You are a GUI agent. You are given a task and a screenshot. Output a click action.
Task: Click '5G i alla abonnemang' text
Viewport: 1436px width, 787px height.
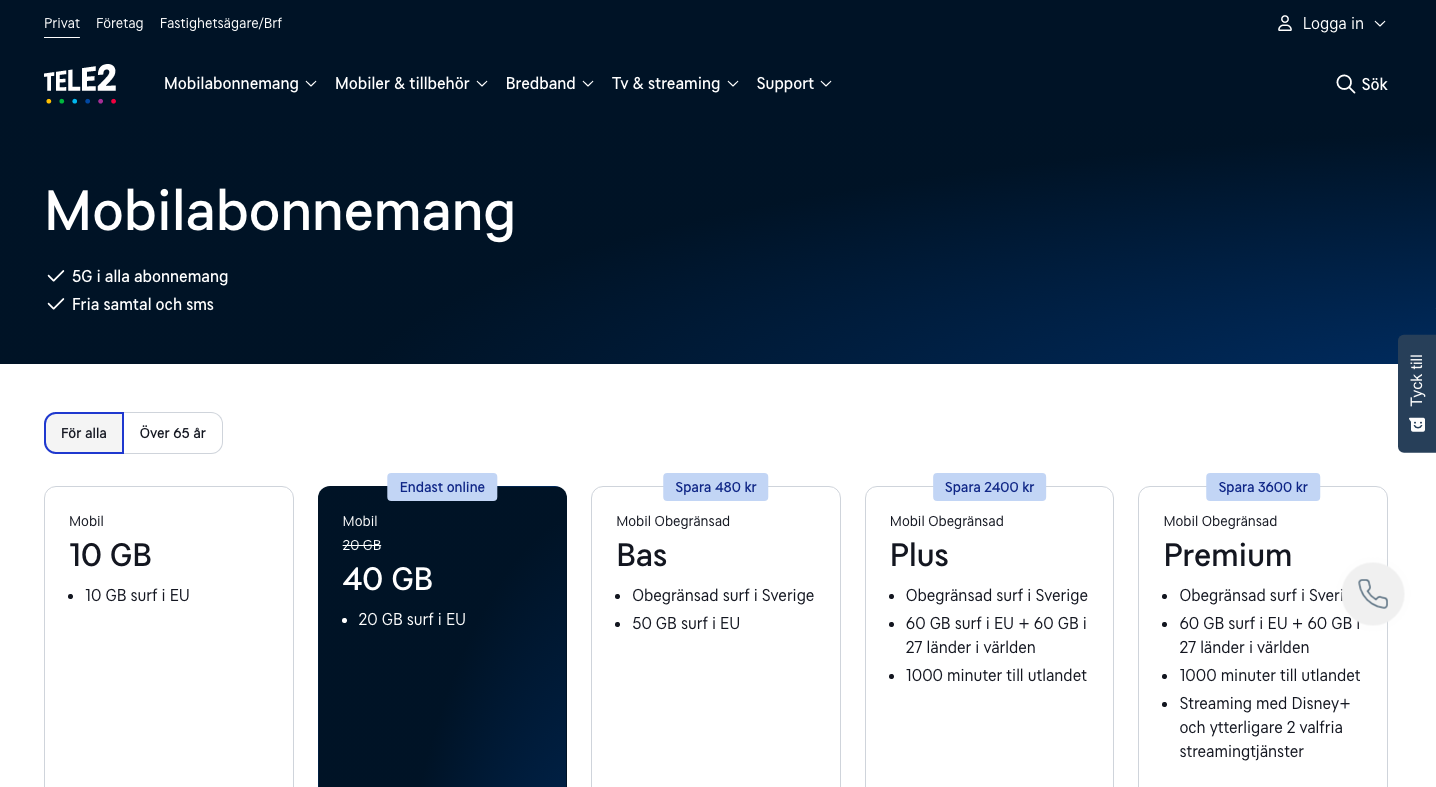(150, 276)
